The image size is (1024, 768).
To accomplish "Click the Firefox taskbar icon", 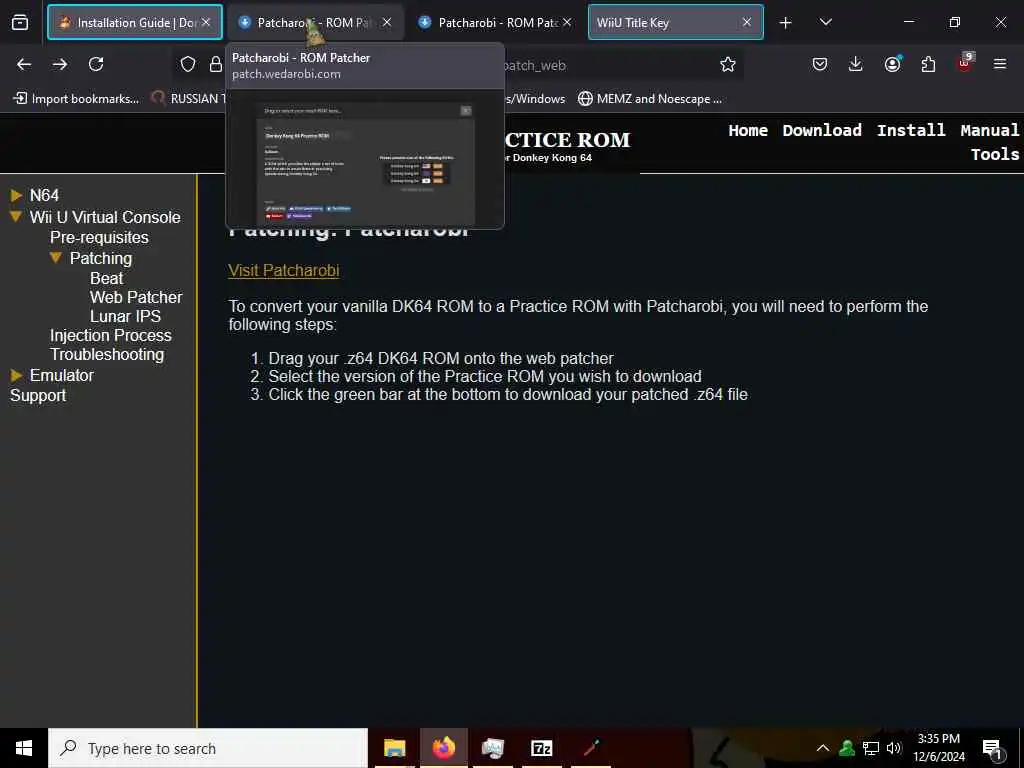I will pyautogui.click(x=443, y=748).
